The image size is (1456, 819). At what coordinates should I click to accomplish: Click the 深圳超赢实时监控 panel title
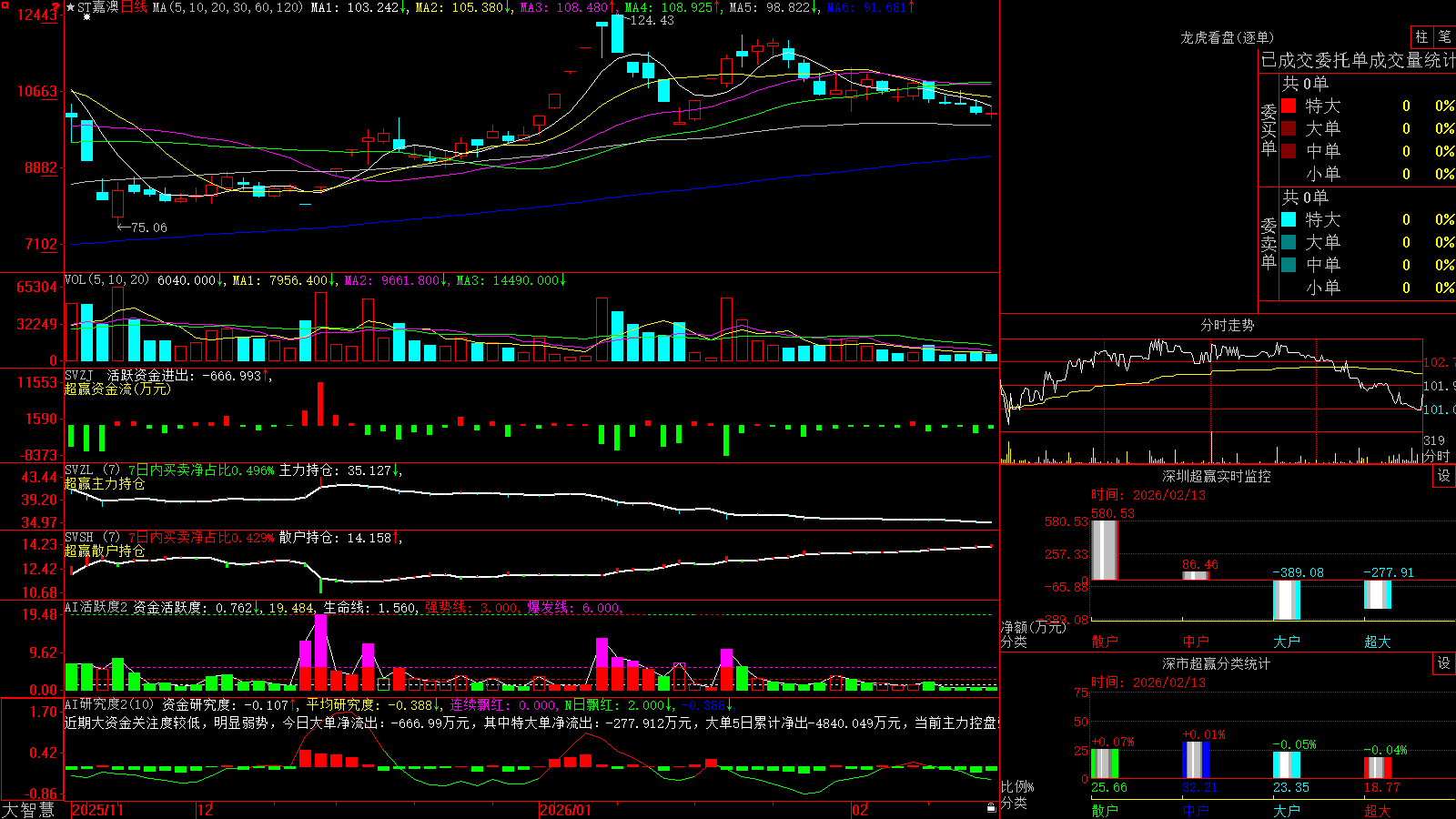pos(1217,476)
